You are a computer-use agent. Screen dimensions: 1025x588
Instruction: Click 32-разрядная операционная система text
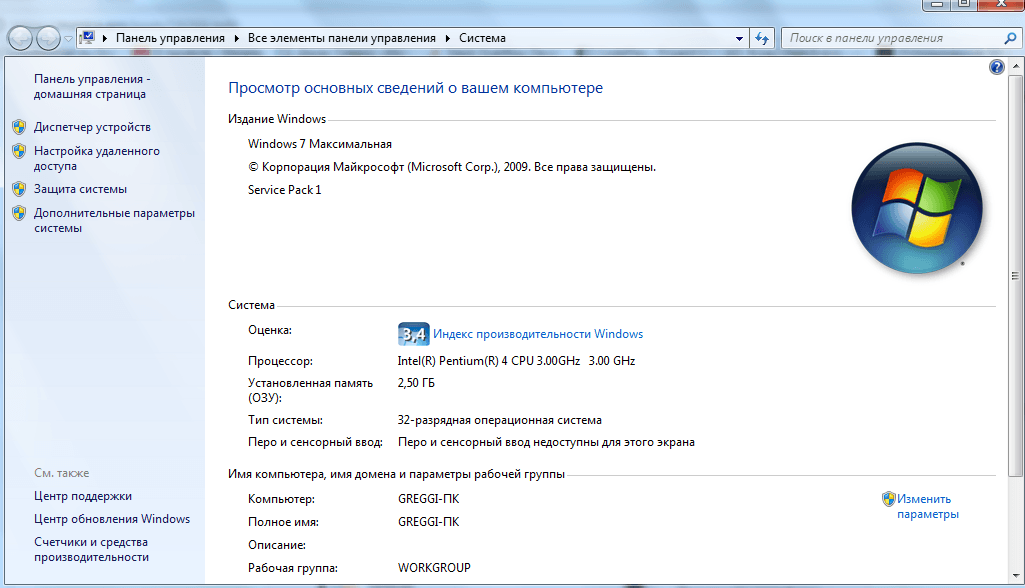pyautogui.click(x=499, y=420)
